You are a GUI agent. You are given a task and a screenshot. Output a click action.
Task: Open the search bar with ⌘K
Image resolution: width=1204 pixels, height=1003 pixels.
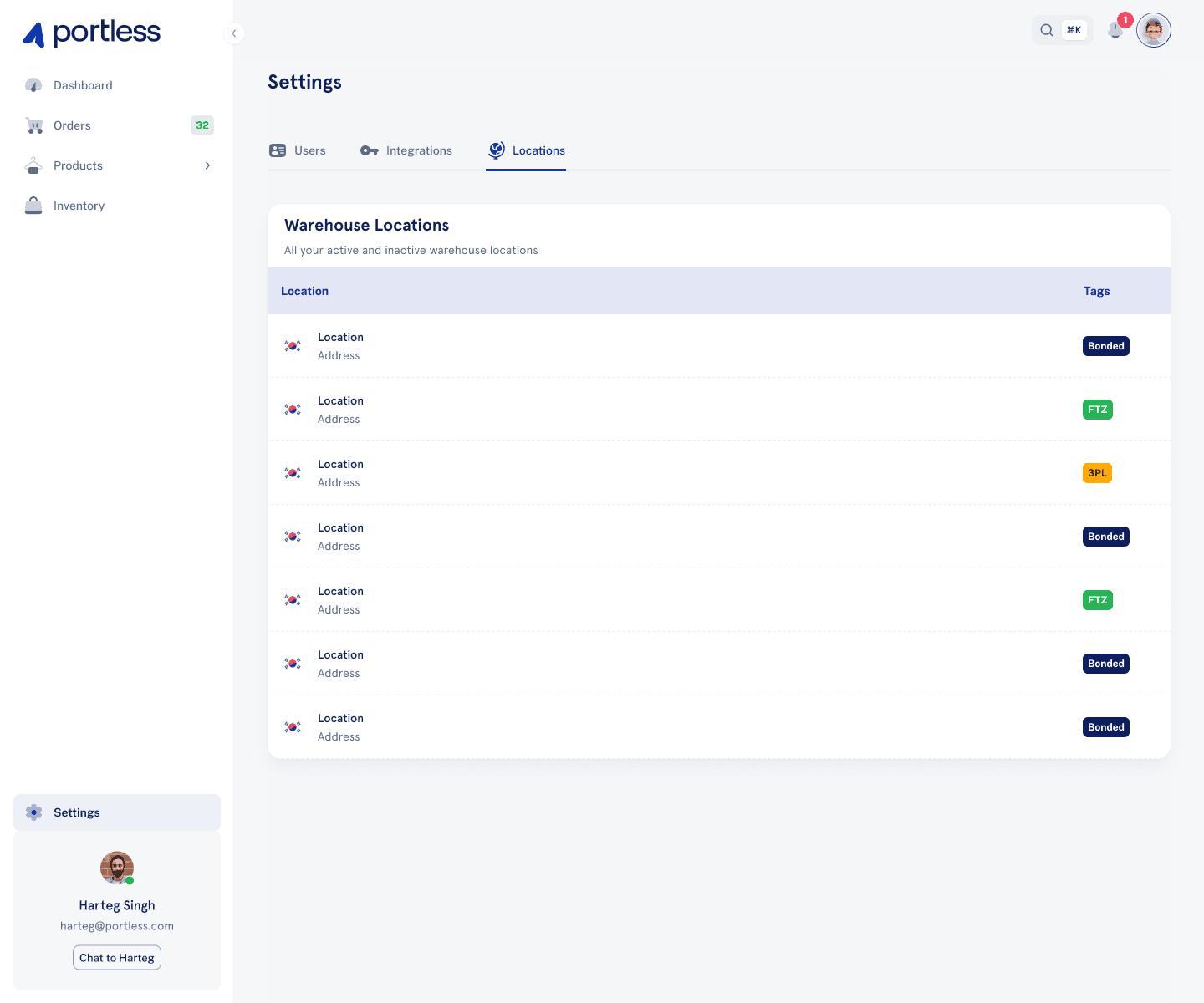(x=1062, y=30)
